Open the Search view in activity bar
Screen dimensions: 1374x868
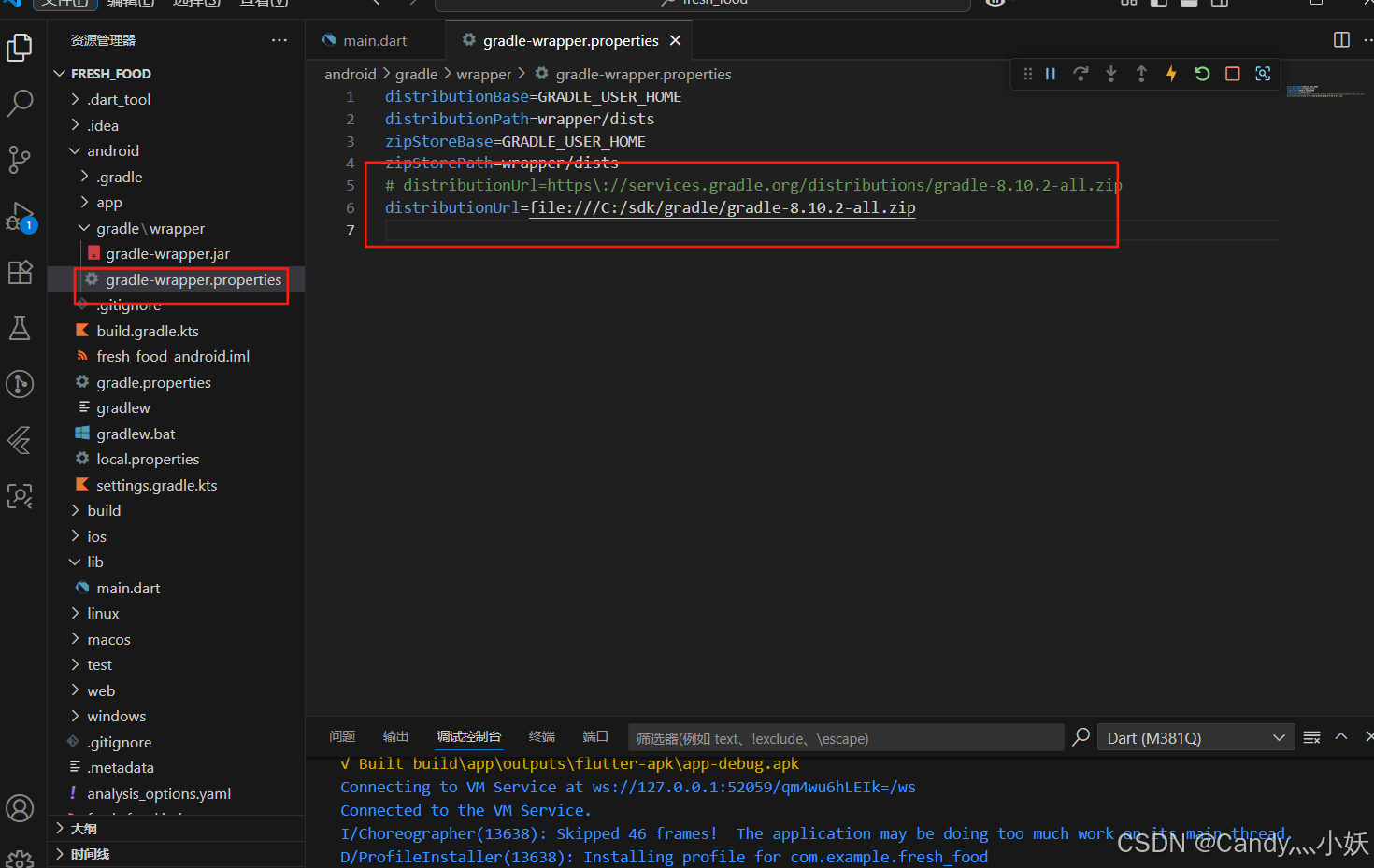(x=20, y=103)
